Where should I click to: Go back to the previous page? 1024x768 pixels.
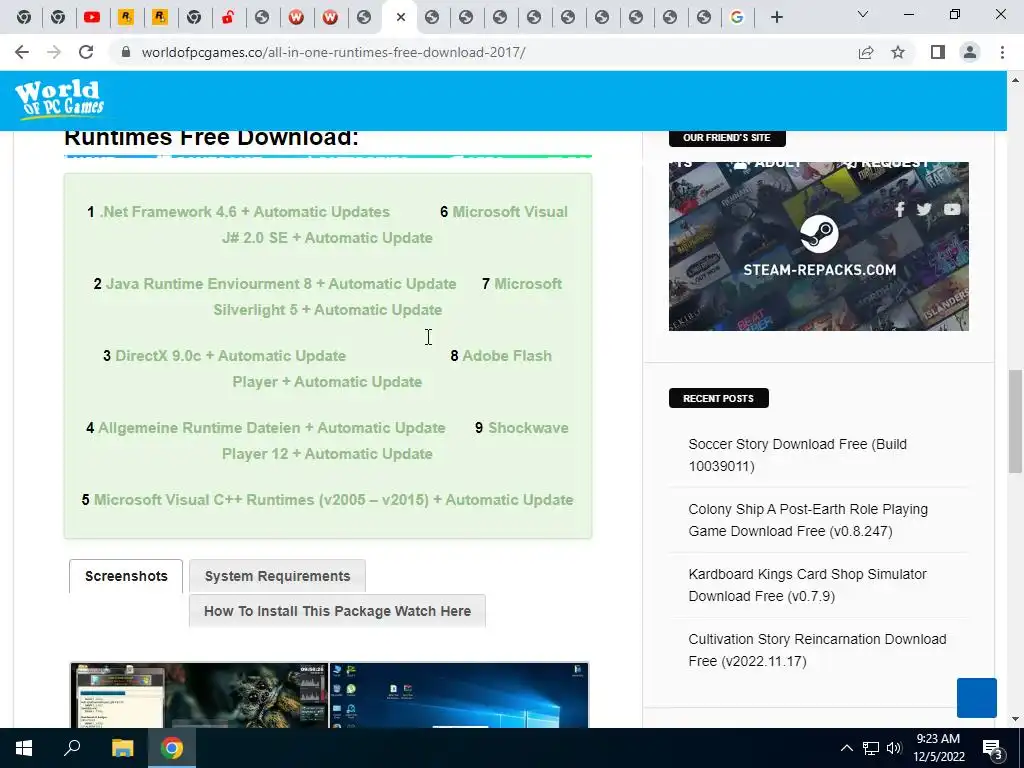[x=22, y=52]
